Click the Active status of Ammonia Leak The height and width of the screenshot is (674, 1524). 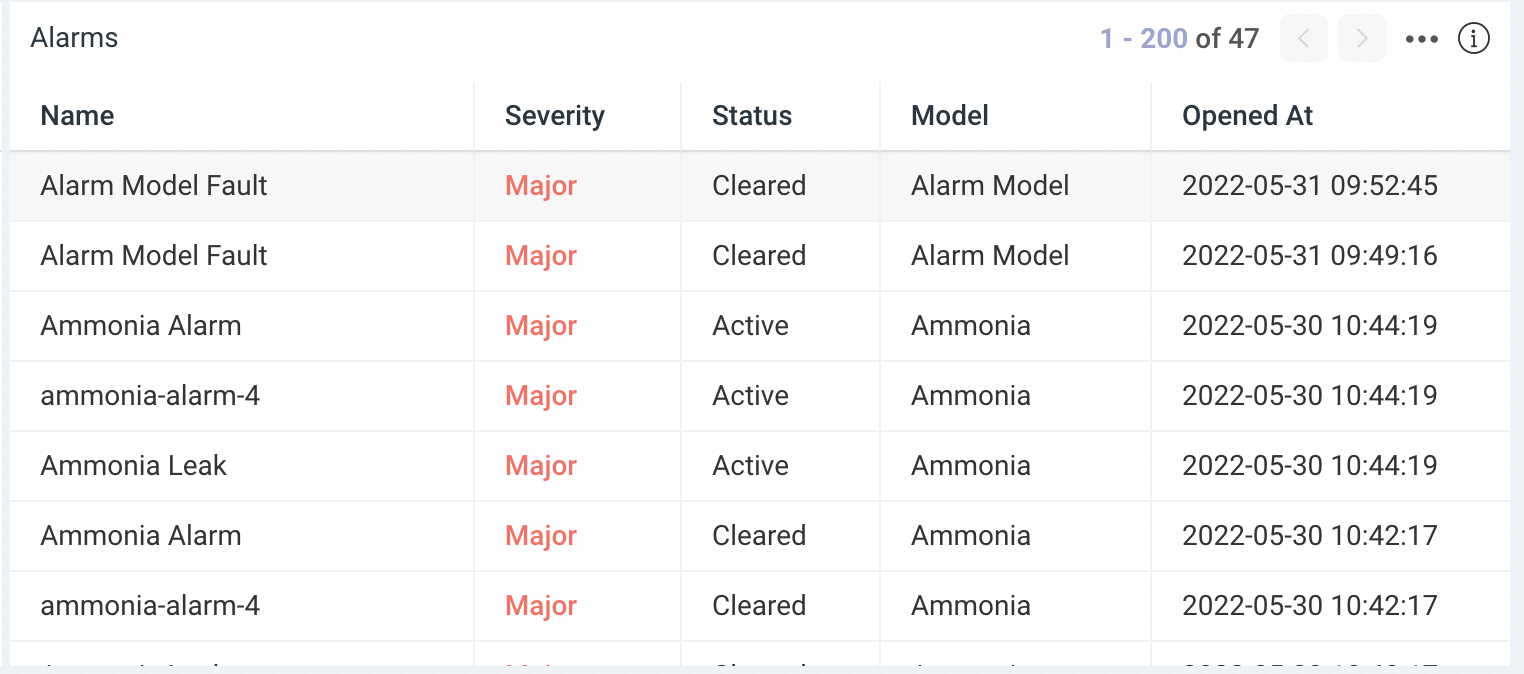click(x=750, y=466)
